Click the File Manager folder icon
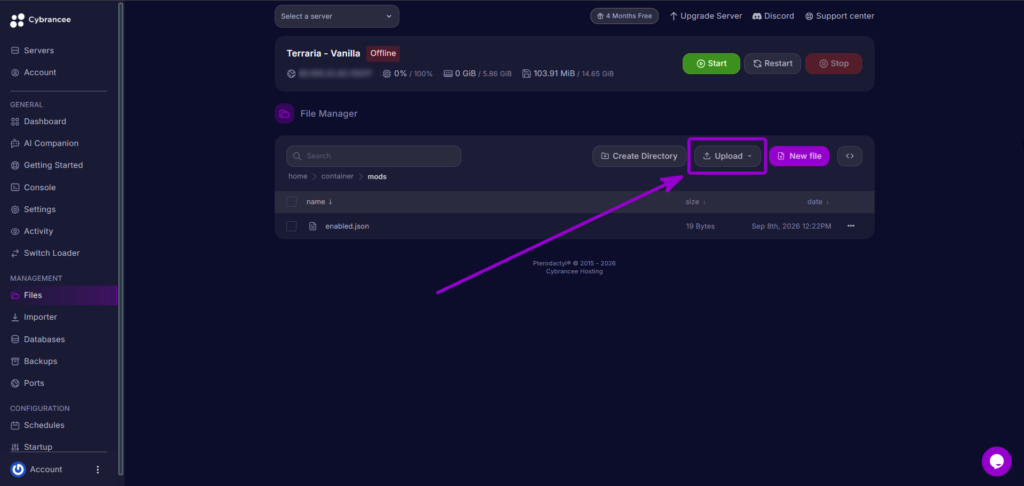This screenshot has width=1024, height=486. pyautogui.click(x=284, y=114)
